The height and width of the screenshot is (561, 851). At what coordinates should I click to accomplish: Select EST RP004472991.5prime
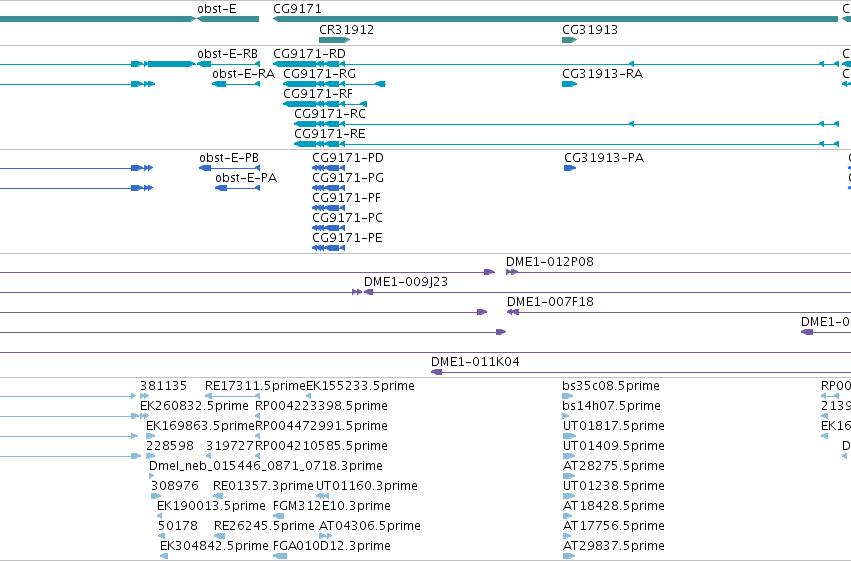point(321,426)
